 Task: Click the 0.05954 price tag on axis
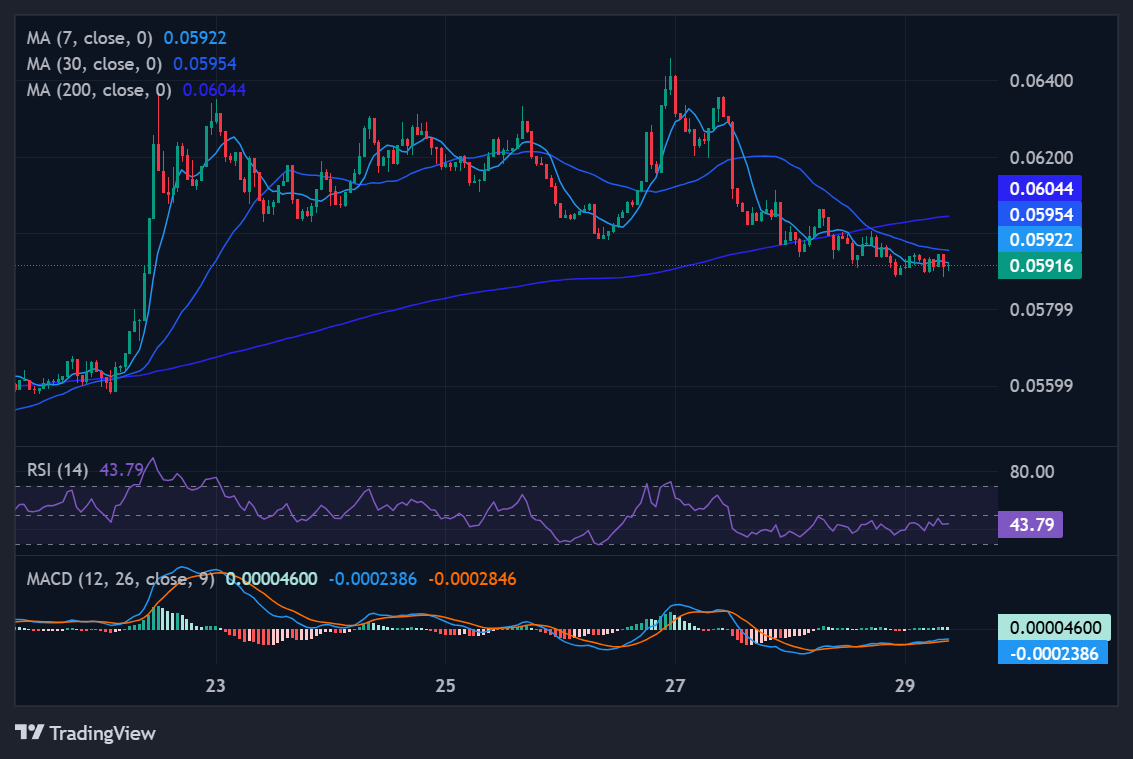tap(1041, 214)
